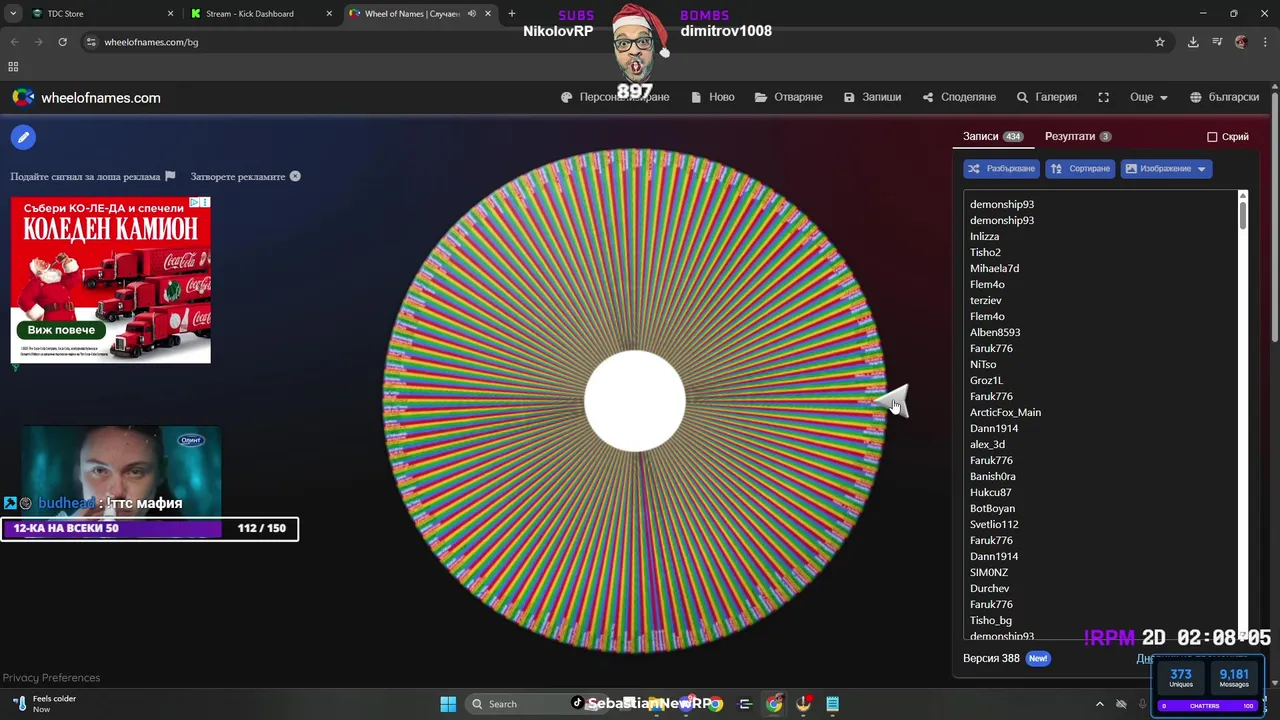Screen dimensions: 1280x720
Task: Click the entries list scrollbar thumb
Action: 1243,215
